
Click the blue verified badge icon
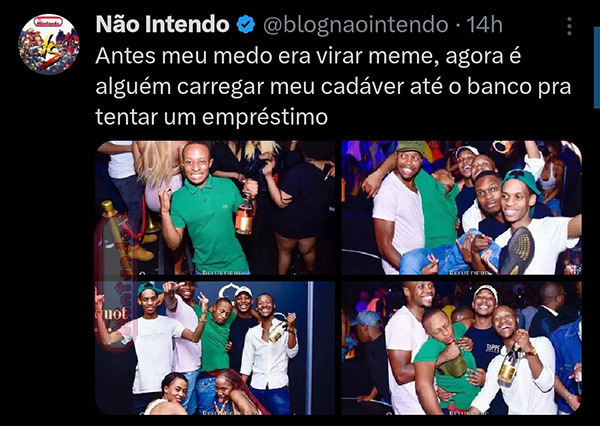click(x=246, y=25)
